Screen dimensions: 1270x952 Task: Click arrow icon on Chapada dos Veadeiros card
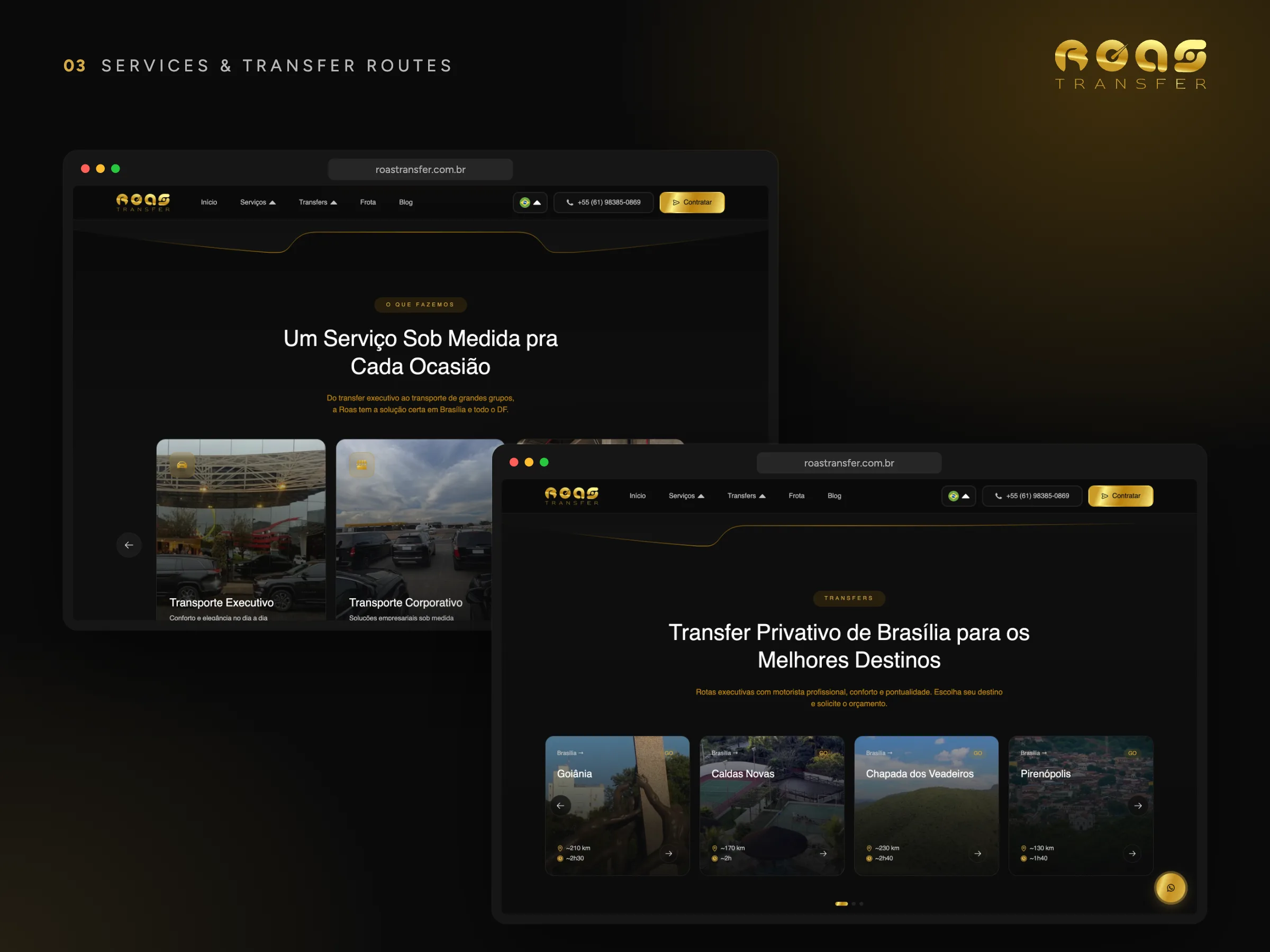[978, 853]
